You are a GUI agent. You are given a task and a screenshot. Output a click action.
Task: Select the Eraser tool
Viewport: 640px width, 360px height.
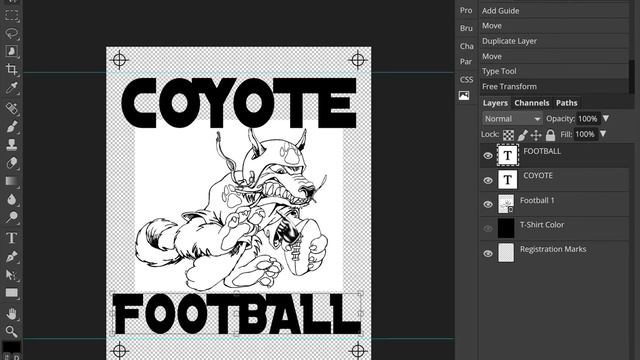(x=11, y=162)
